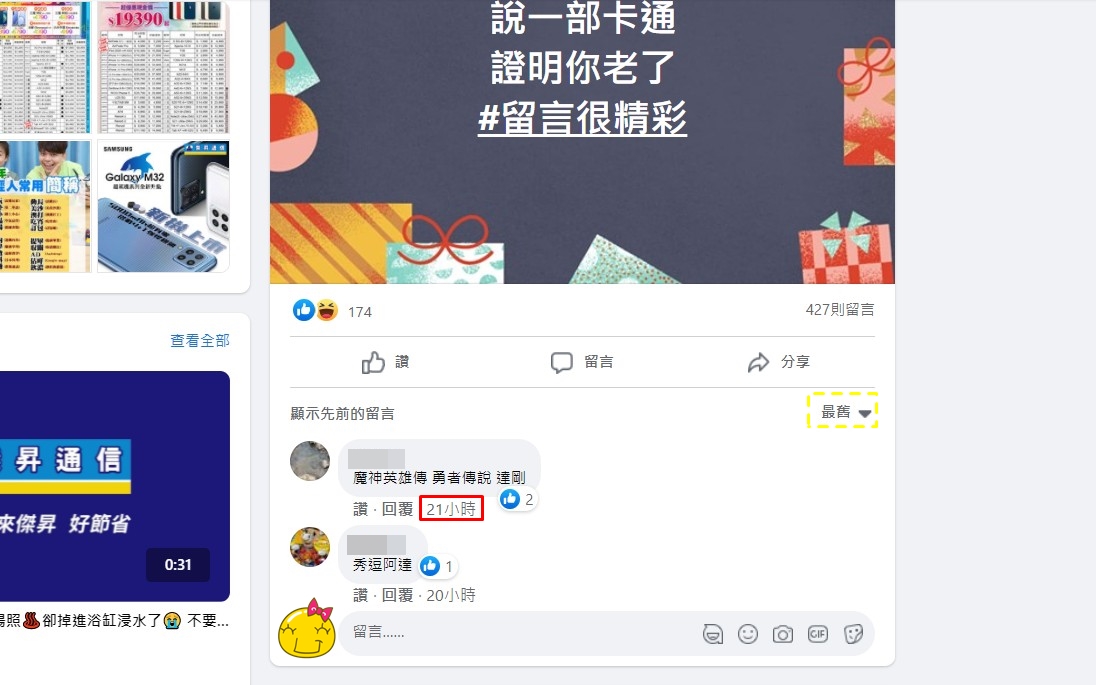Open the avatar sticker icon in comment box

tap(712, 634)
